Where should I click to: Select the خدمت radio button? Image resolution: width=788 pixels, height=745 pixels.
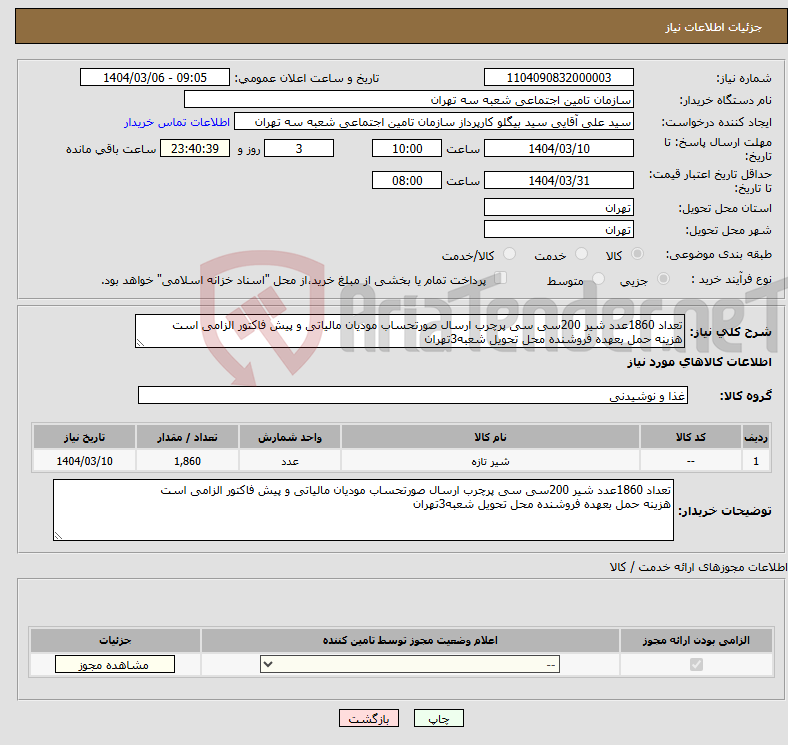[x=581, y=254]
